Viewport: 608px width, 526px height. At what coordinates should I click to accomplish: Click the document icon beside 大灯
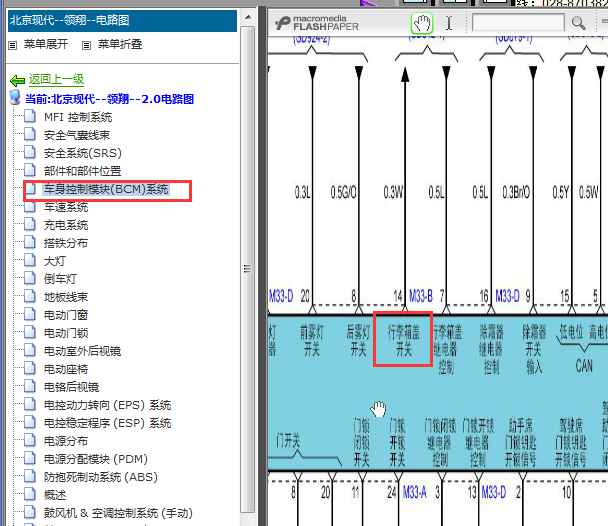(30, 260)
